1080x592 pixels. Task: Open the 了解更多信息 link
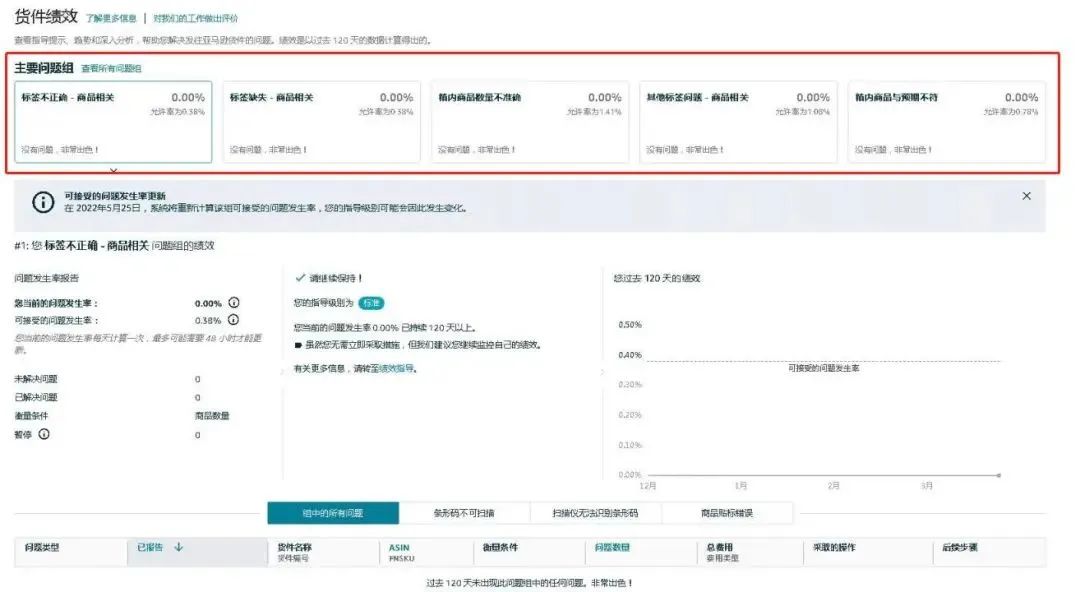coord(114,17)
